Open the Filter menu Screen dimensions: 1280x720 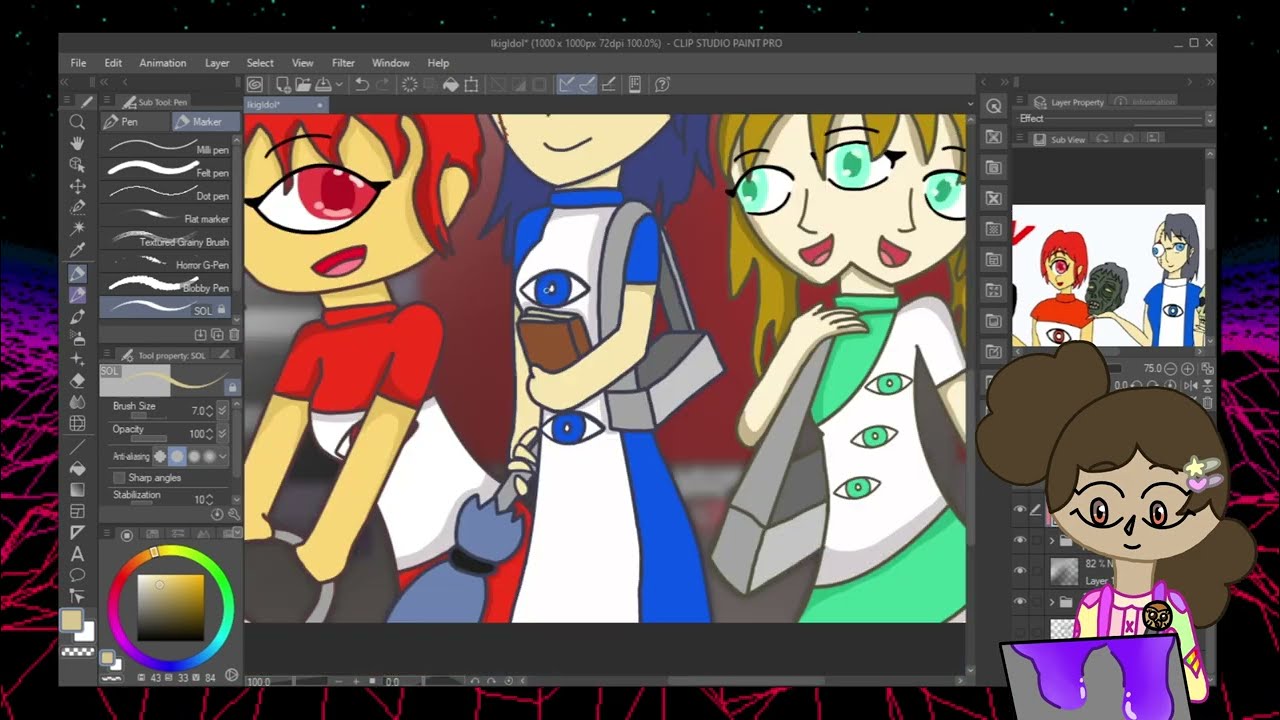343,63
